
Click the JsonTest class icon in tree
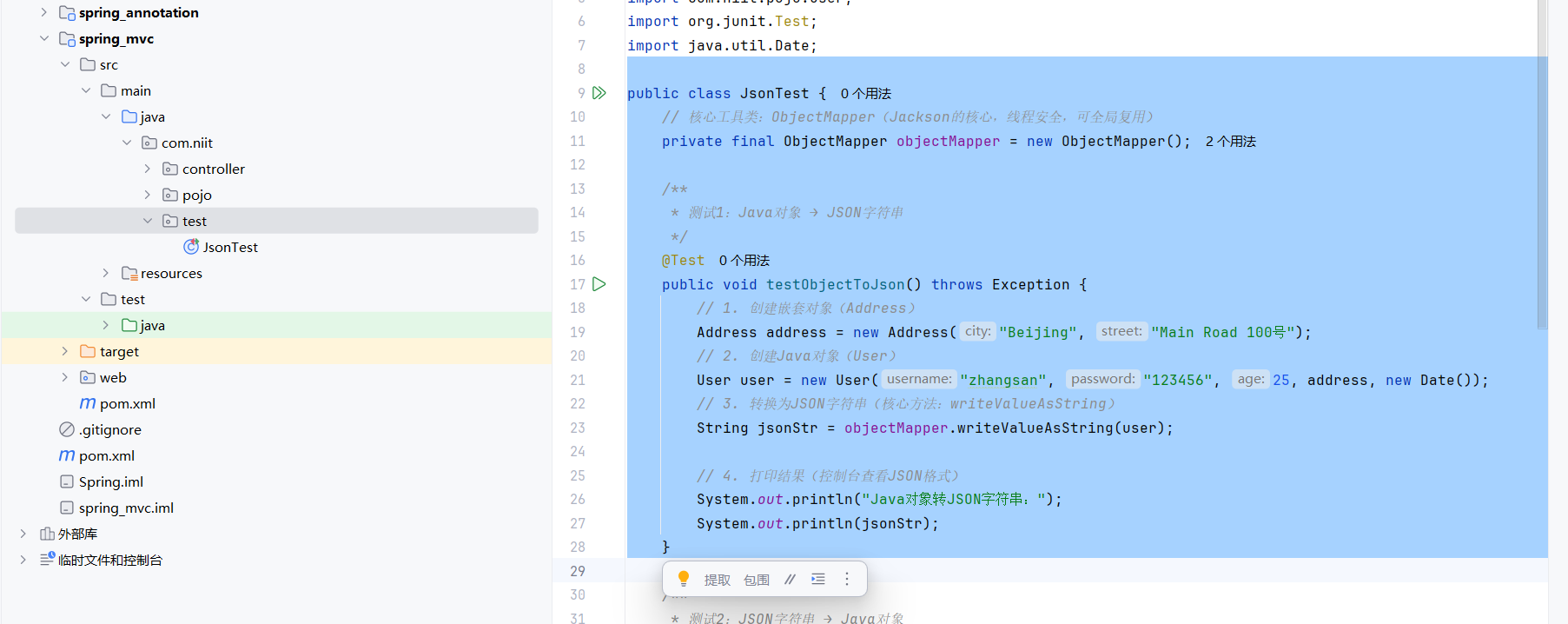pos(191,247)
